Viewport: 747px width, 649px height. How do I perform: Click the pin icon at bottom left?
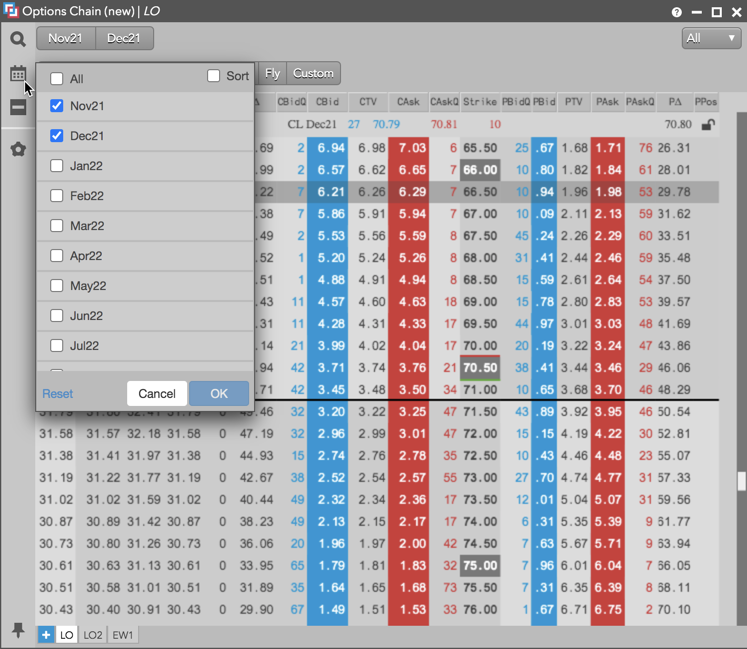(18, 630)
